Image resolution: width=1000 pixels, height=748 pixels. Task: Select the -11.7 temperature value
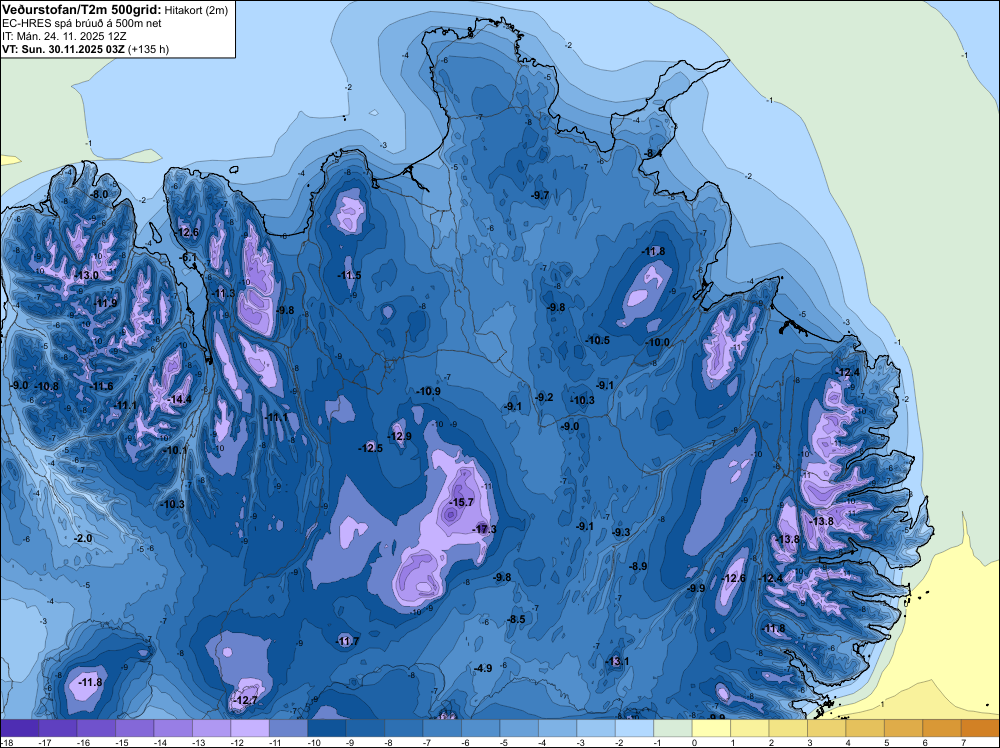coord(348,641)
